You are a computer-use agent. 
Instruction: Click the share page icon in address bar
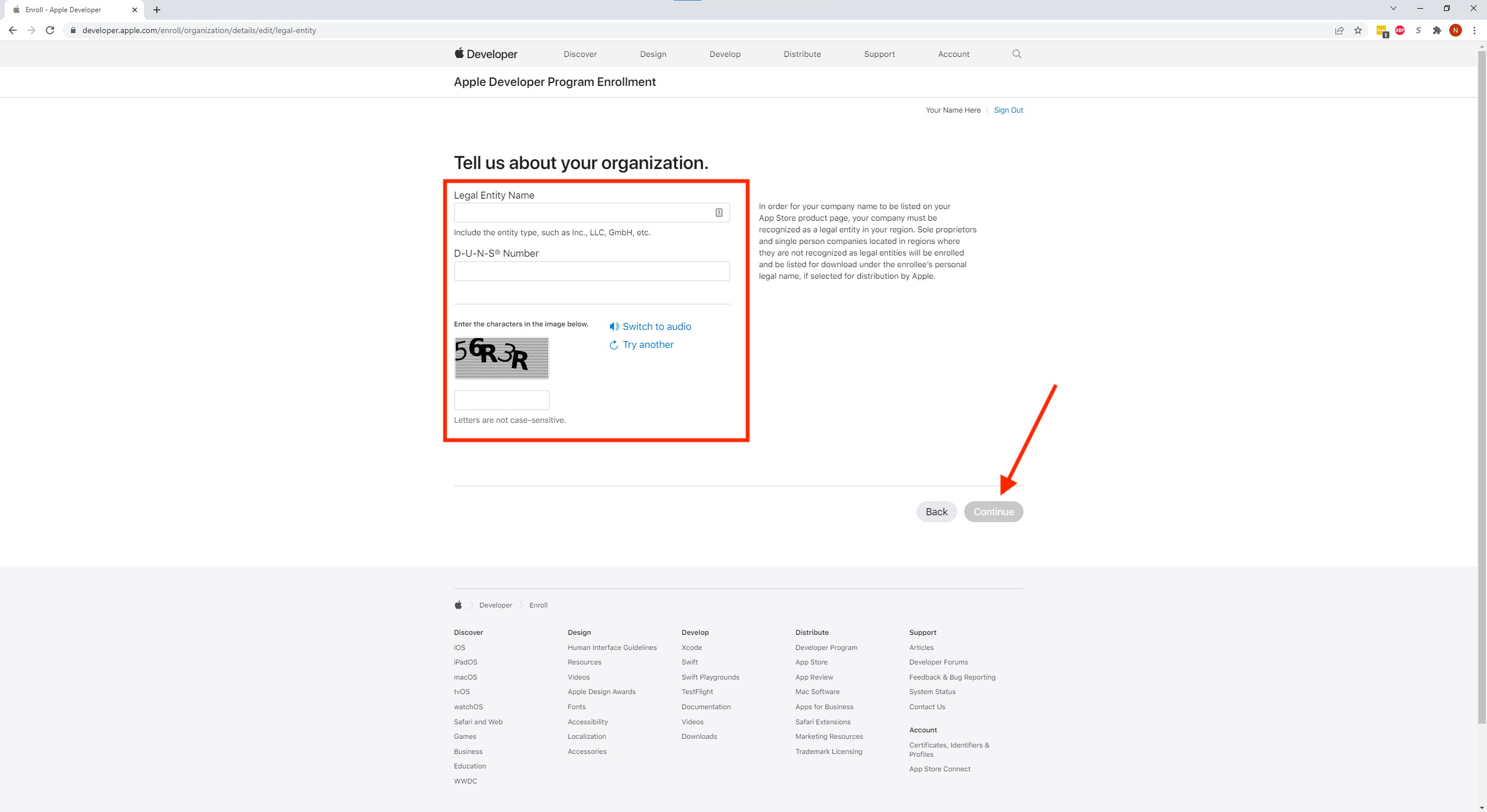1339,30
